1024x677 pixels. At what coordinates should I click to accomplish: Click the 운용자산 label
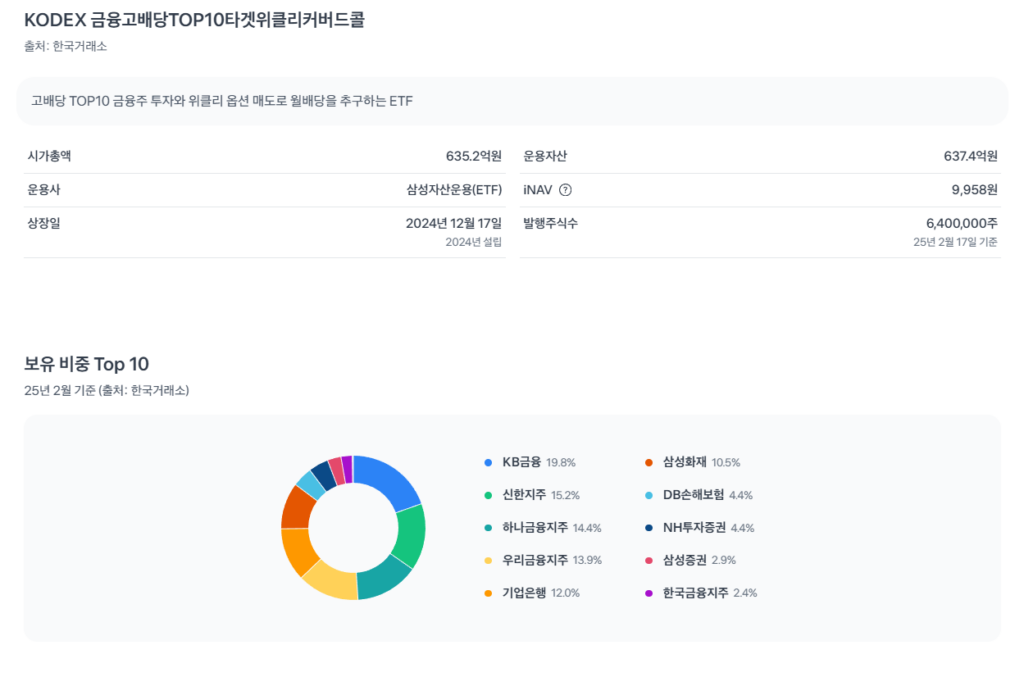(545, 156)
